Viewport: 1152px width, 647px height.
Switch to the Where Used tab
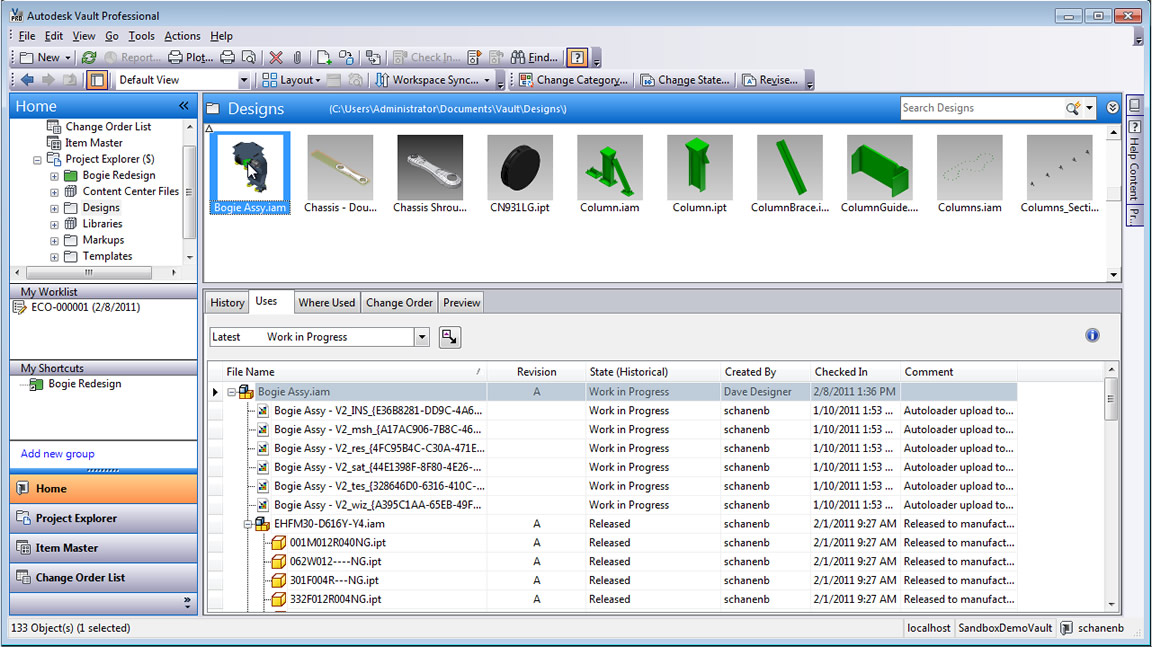click(326, 303)
